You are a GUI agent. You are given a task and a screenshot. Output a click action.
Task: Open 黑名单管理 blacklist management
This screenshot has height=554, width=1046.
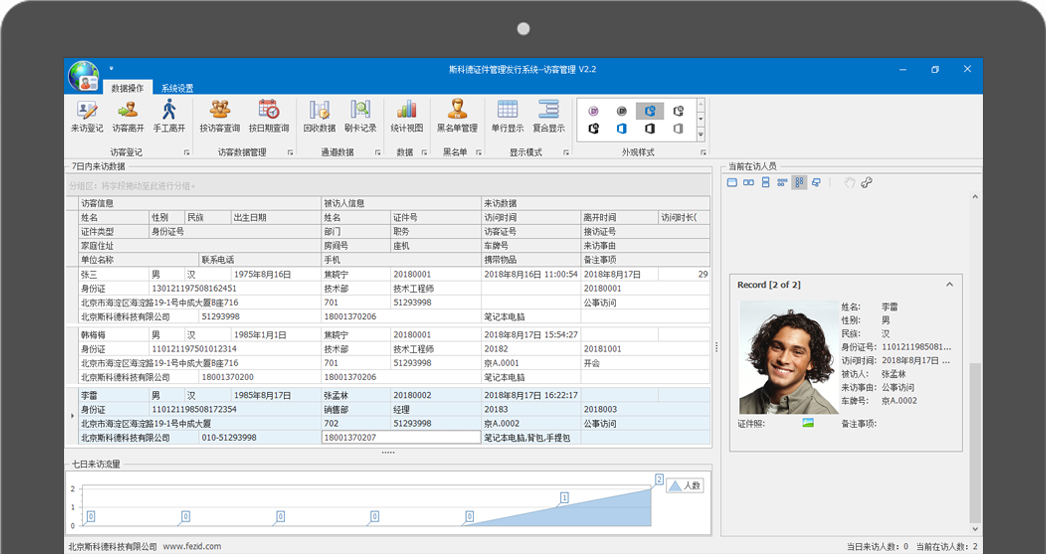pos(457,115)
